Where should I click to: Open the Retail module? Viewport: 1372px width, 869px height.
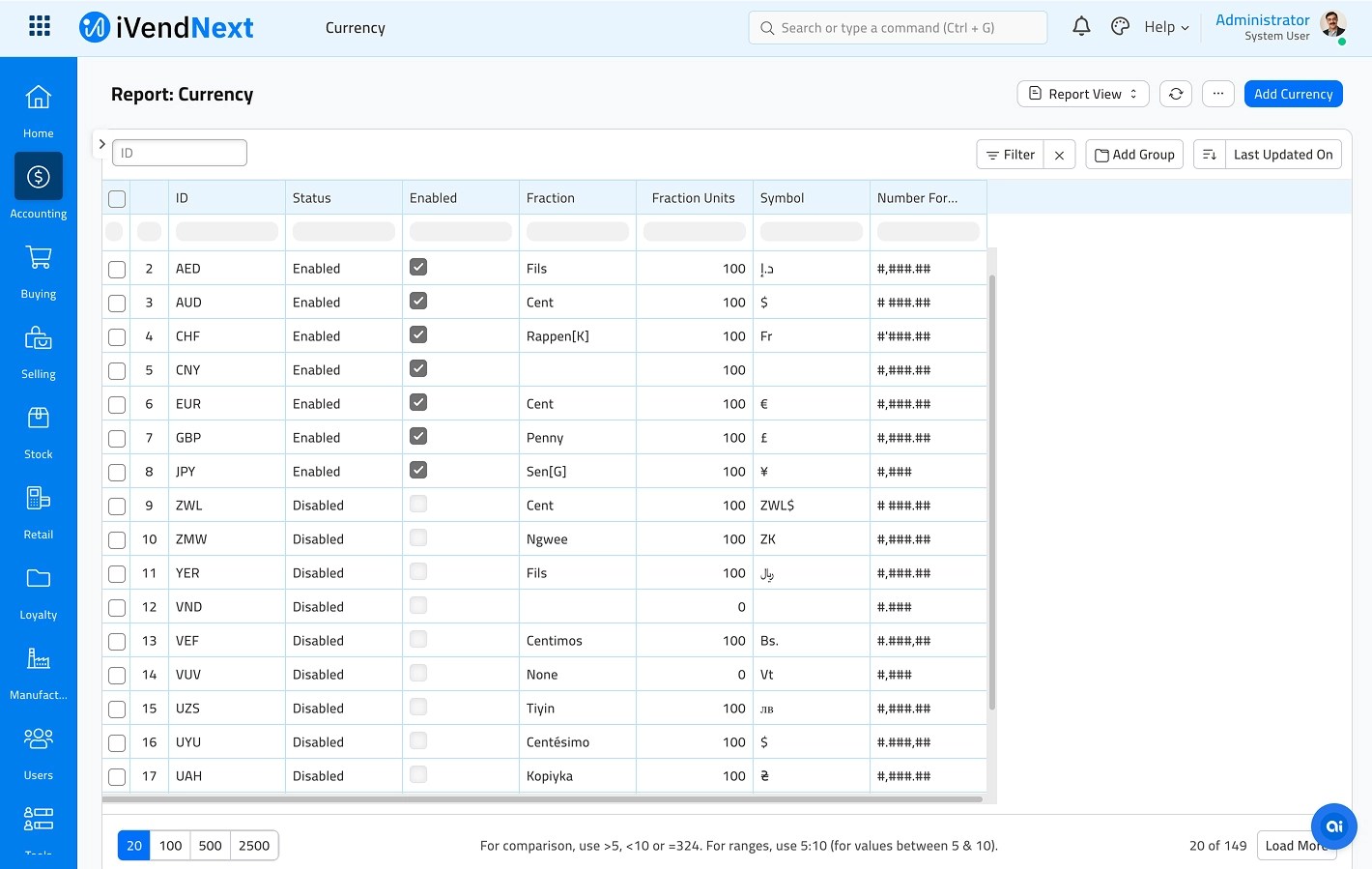(x=39, y=512)
